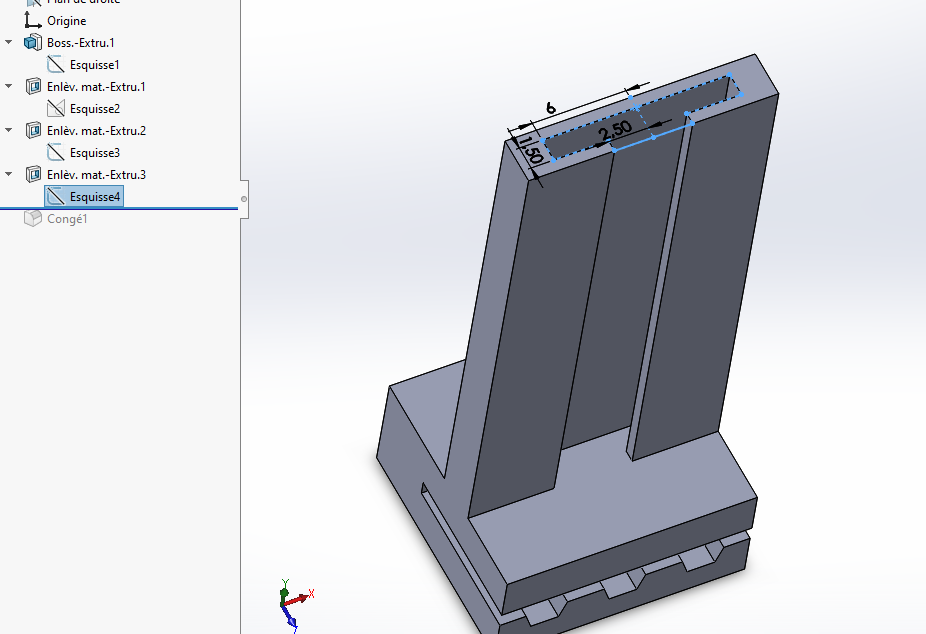Click the Boss.-Extru.1 feature icon
This screenshot has height=634, width=926.
(32, 43)
